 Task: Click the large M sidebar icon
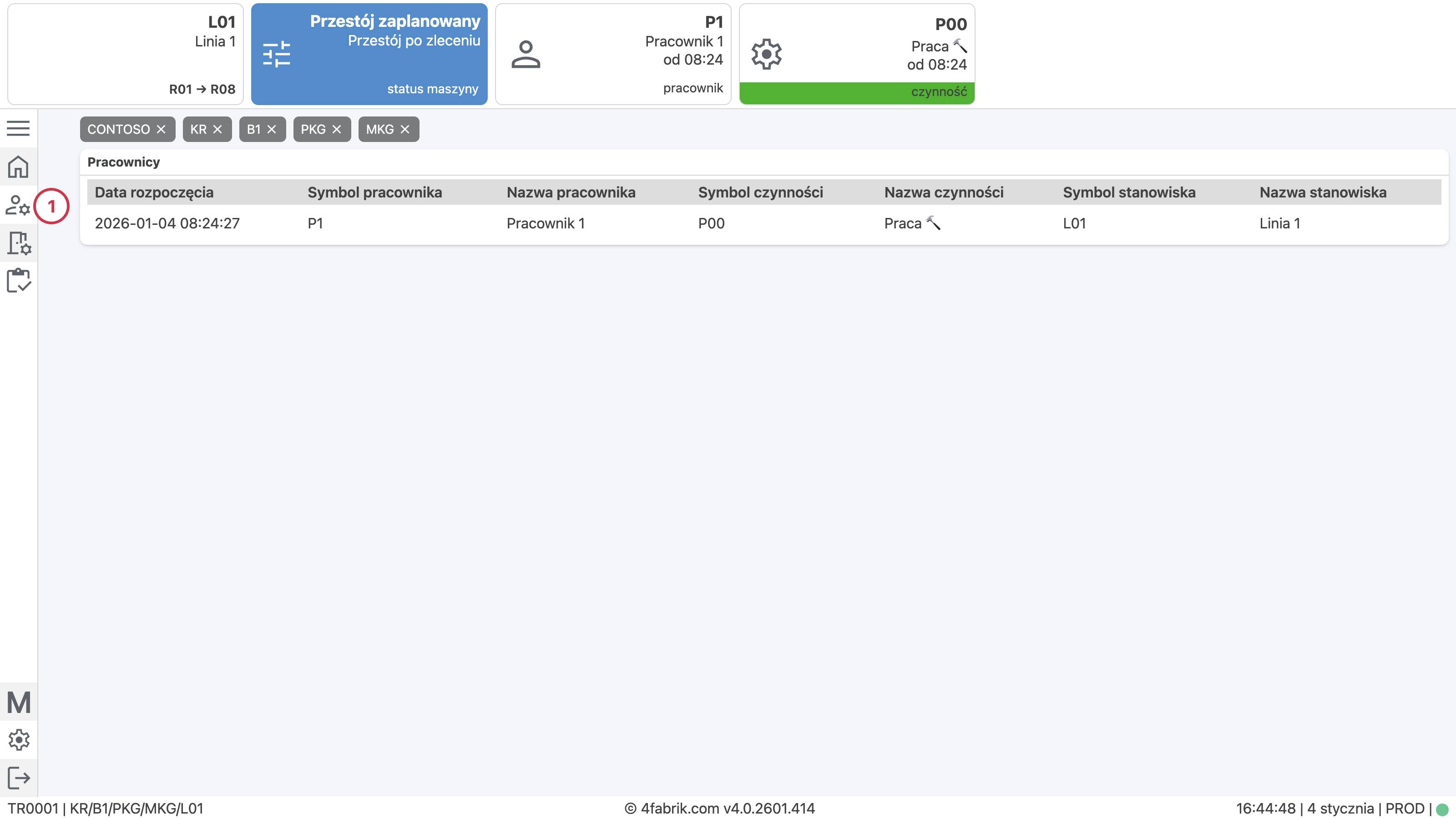point(19,703)
